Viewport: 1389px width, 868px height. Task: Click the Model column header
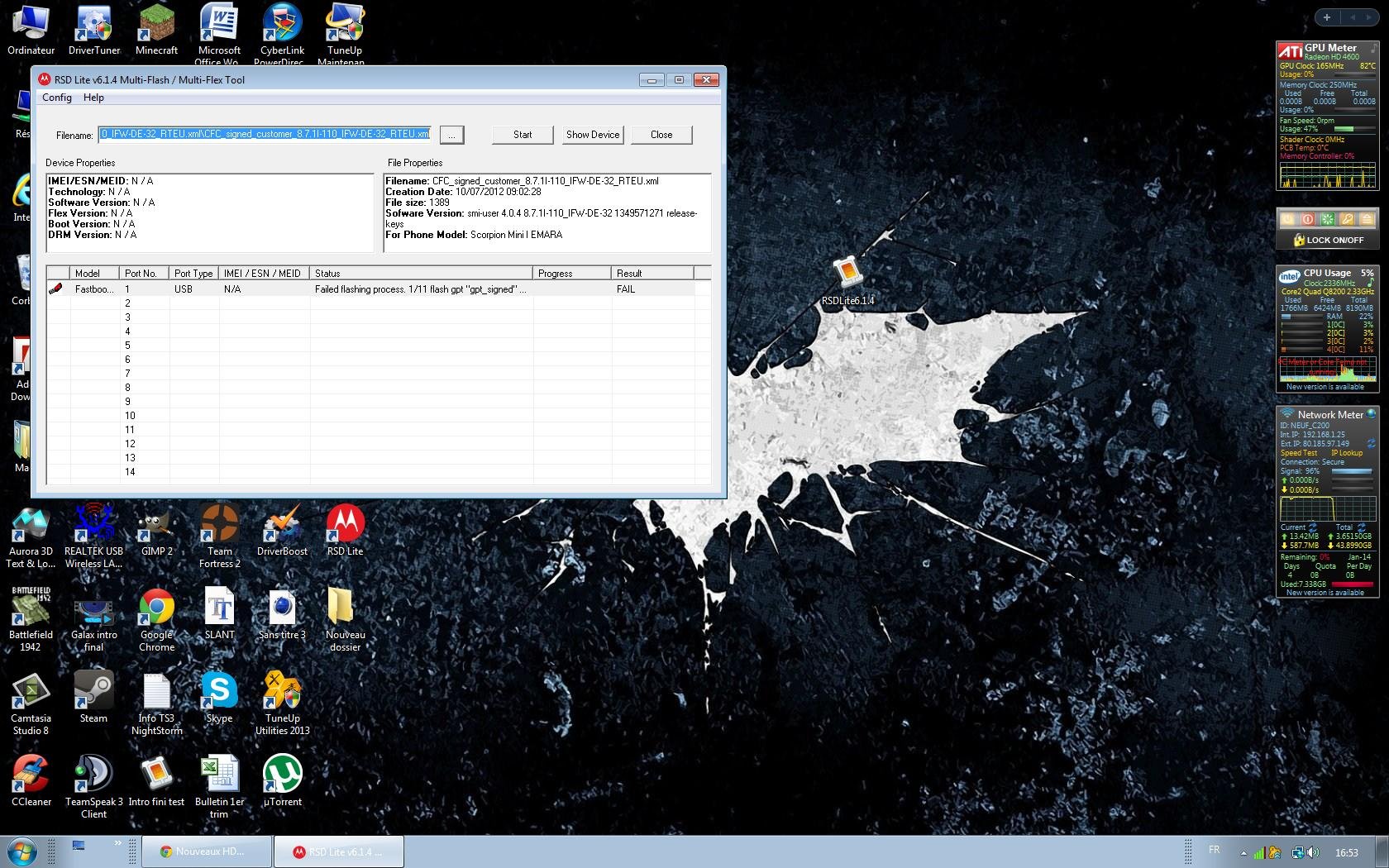[95, 273]
